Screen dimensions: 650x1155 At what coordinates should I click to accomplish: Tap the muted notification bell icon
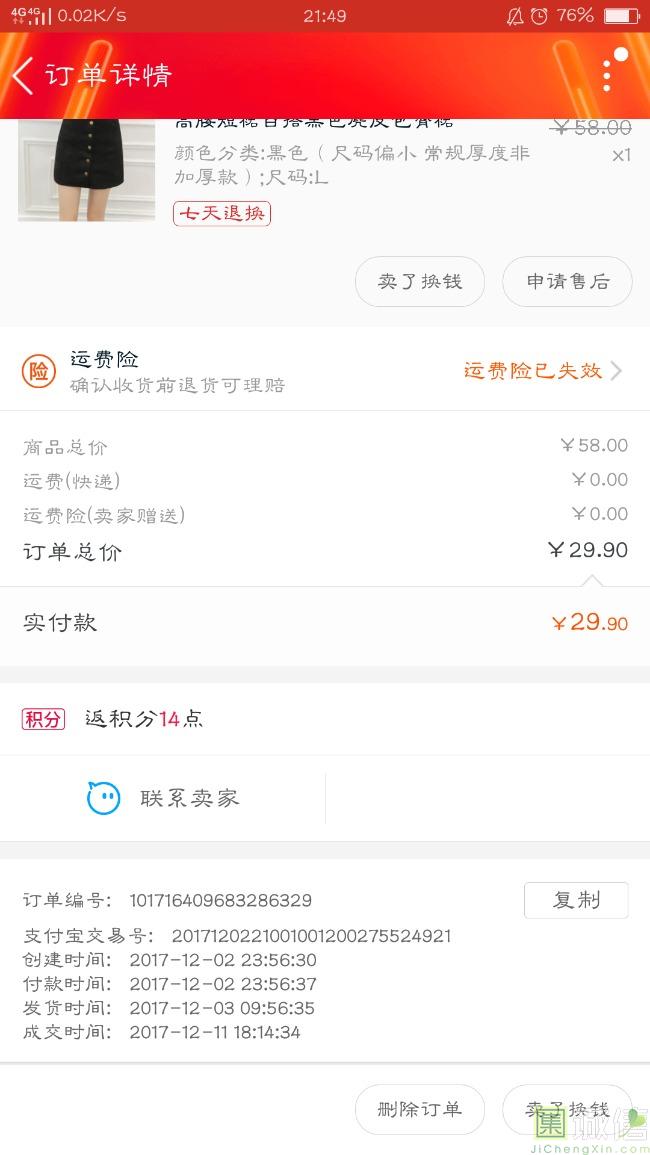pyautogui.click(x=514, y=16)
